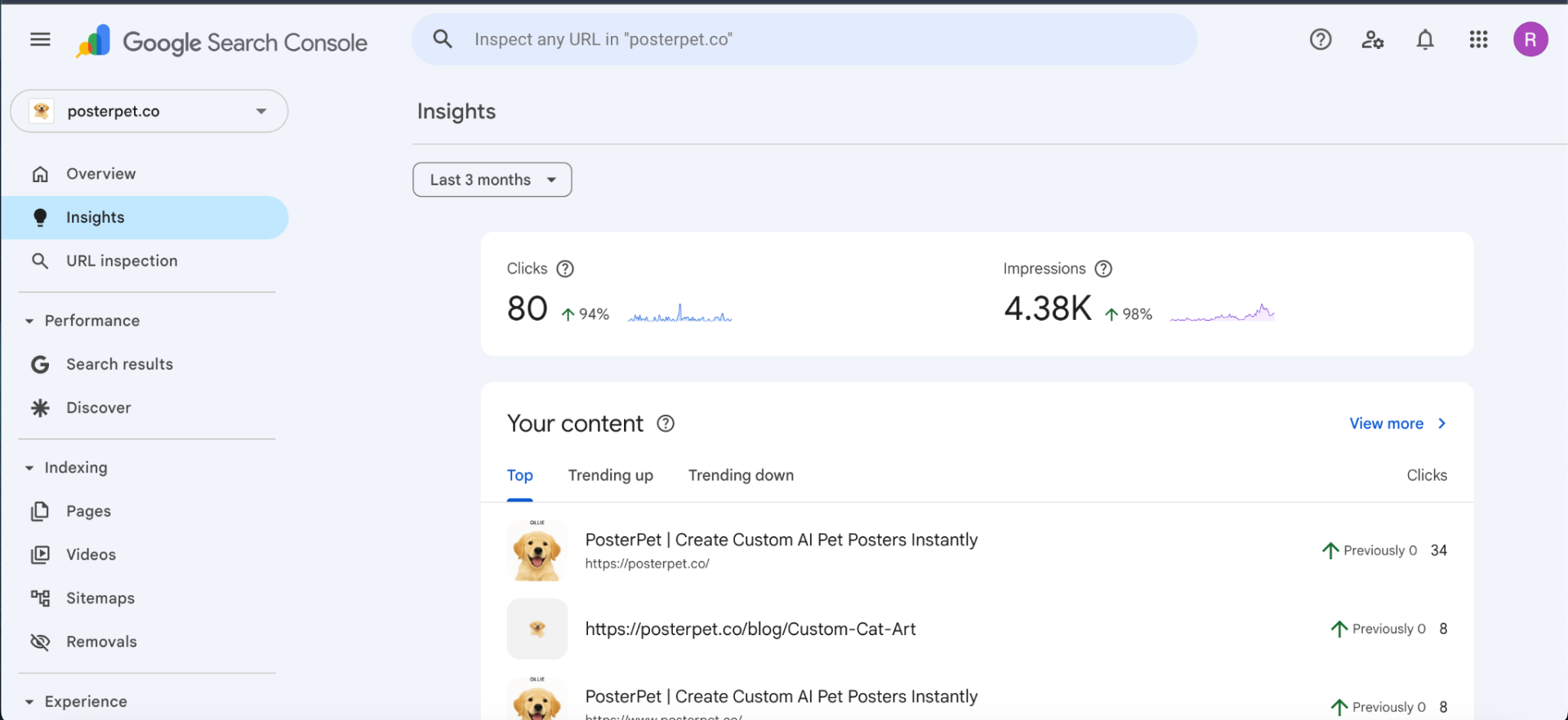Screen dimensions: 1568x720
Task: Click the 80 clicks total value
Action: click(527, 309)
